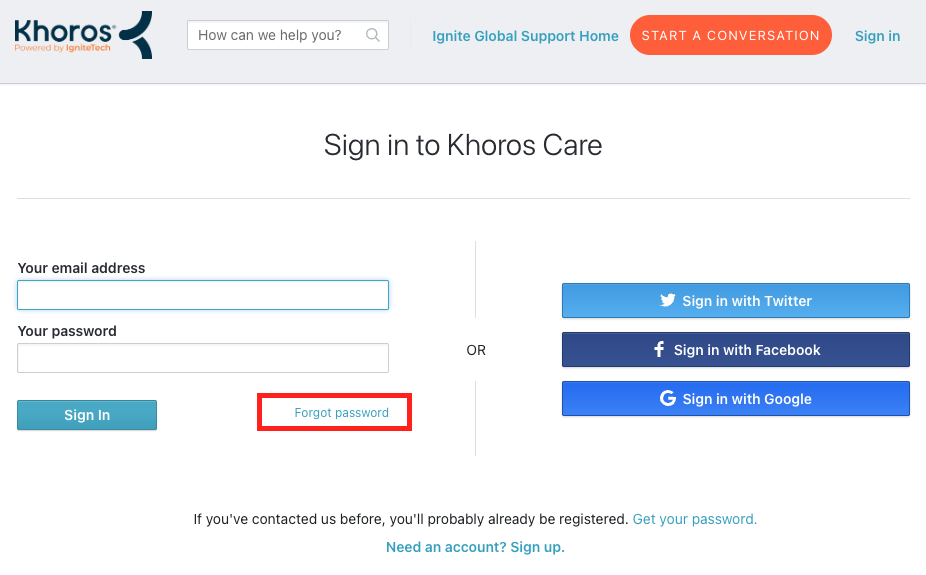This screenshot has height=575, width=926.
Task: Submit the form with Sign In button
Action: pyautogui.click(x=87, y=415)
